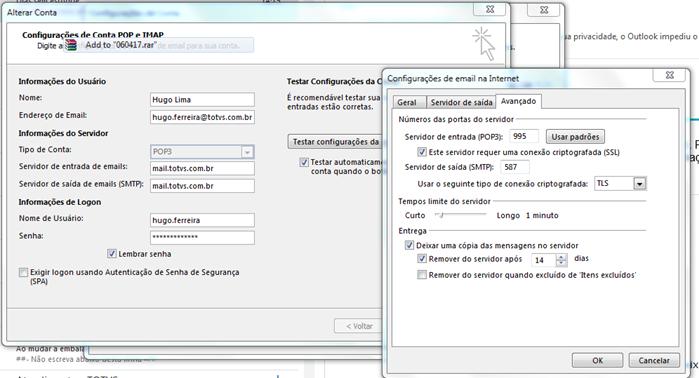Viewport: 699px width, 378px height.
Task: Click the Servidor de saída de emails (SMTP) field
Action: (202, 186)
